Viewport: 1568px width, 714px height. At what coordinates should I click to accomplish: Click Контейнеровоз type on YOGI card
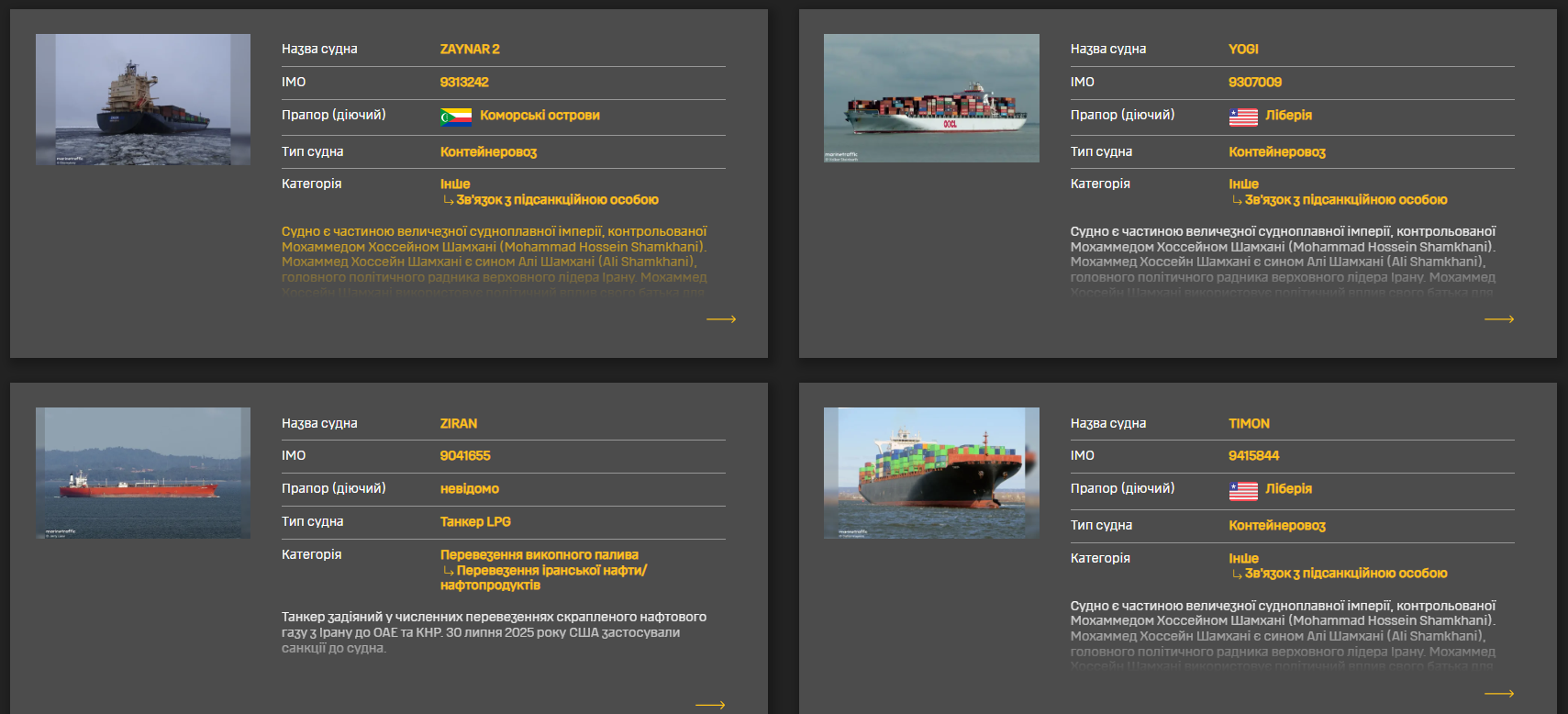(x=1276, y=152)
